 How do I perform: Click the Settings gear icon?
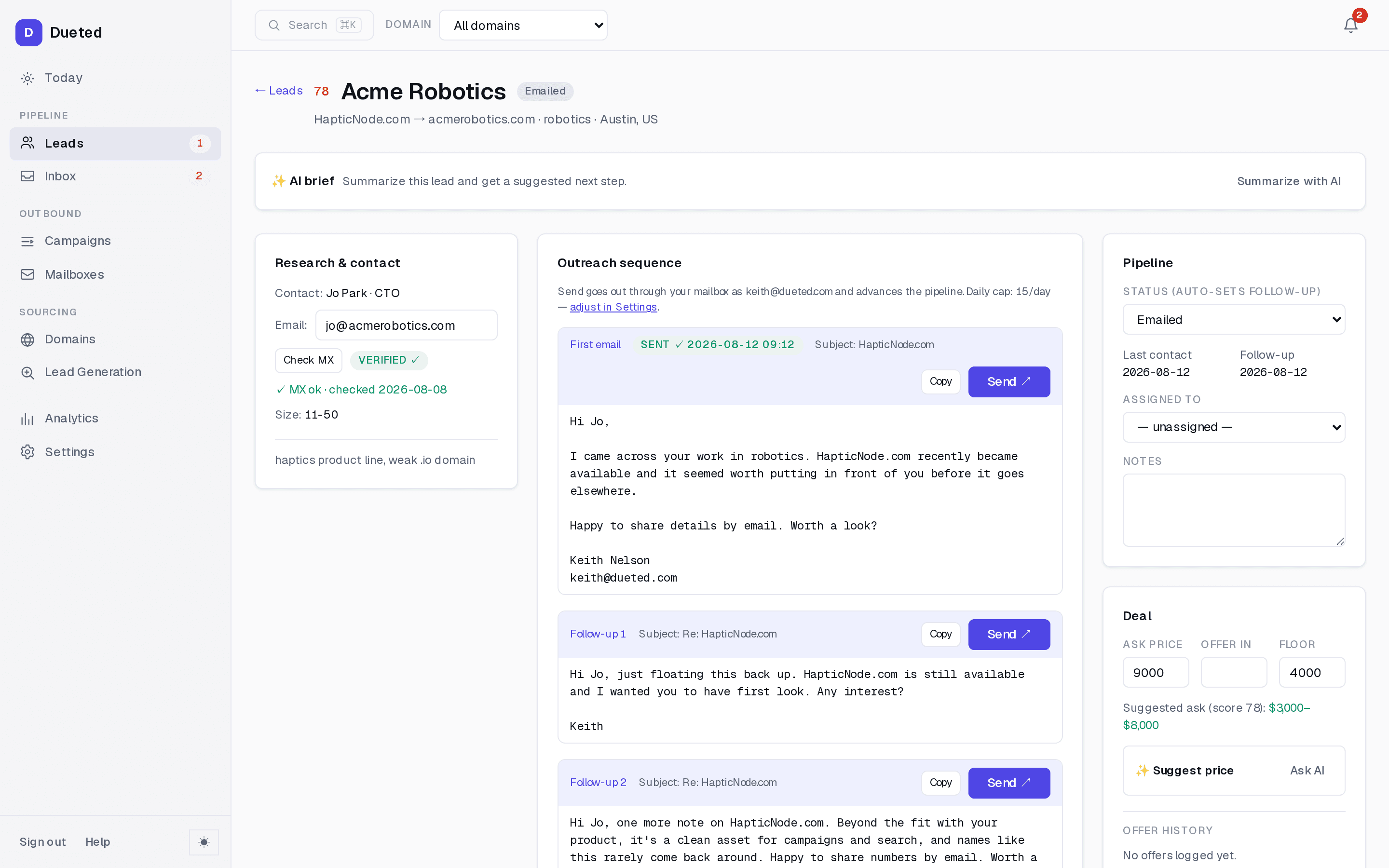click(27, 452)
